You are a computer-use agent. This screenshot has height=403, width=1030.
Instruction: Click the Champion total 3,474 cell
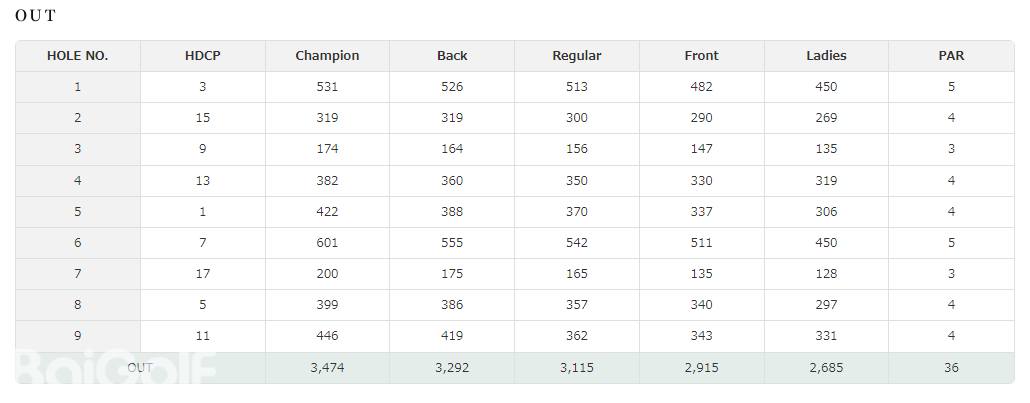(327, 368)
